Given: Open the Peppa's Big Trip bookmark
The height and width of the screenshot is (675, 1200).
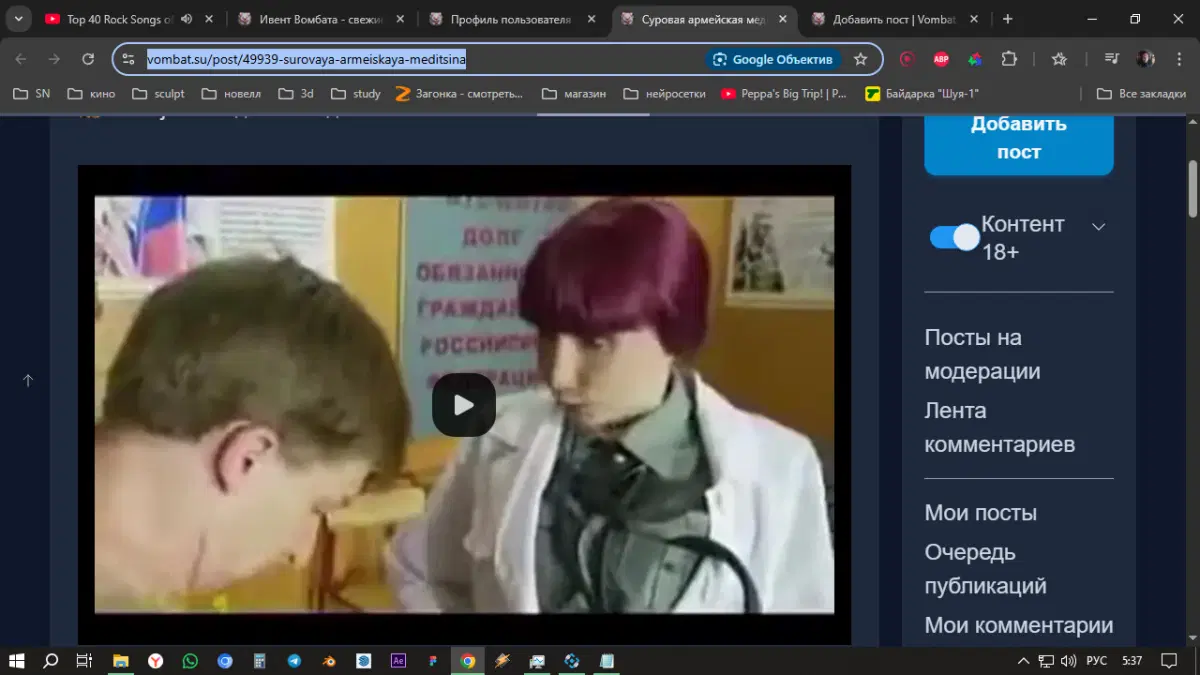Looking at the screenshot, I should pyautogui.click(x=784, y=94).
